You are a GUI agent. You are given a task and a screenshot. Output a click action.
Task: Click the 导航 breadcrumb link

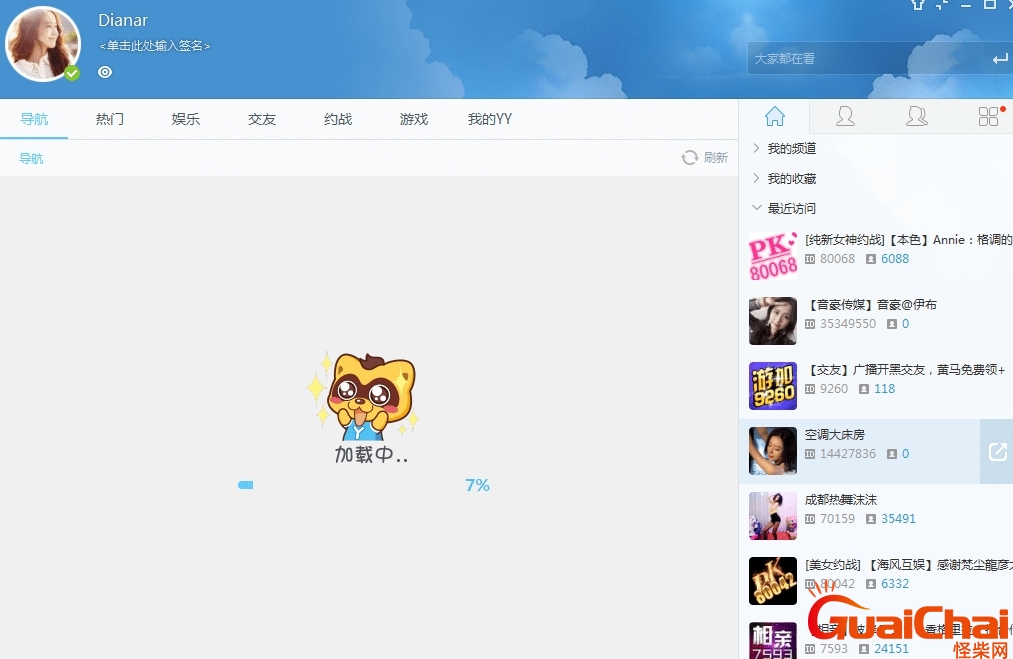31,158
